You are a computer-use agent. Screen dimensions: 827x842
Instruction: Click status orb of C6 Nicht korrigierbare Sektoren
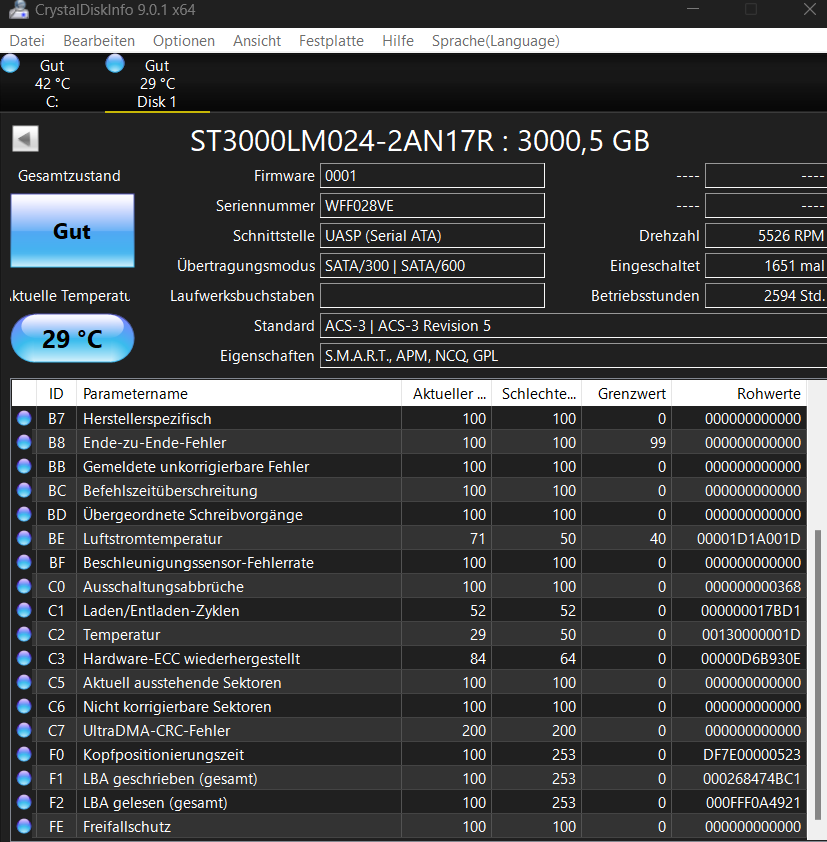pyautogui.click(x=24, y=706)
